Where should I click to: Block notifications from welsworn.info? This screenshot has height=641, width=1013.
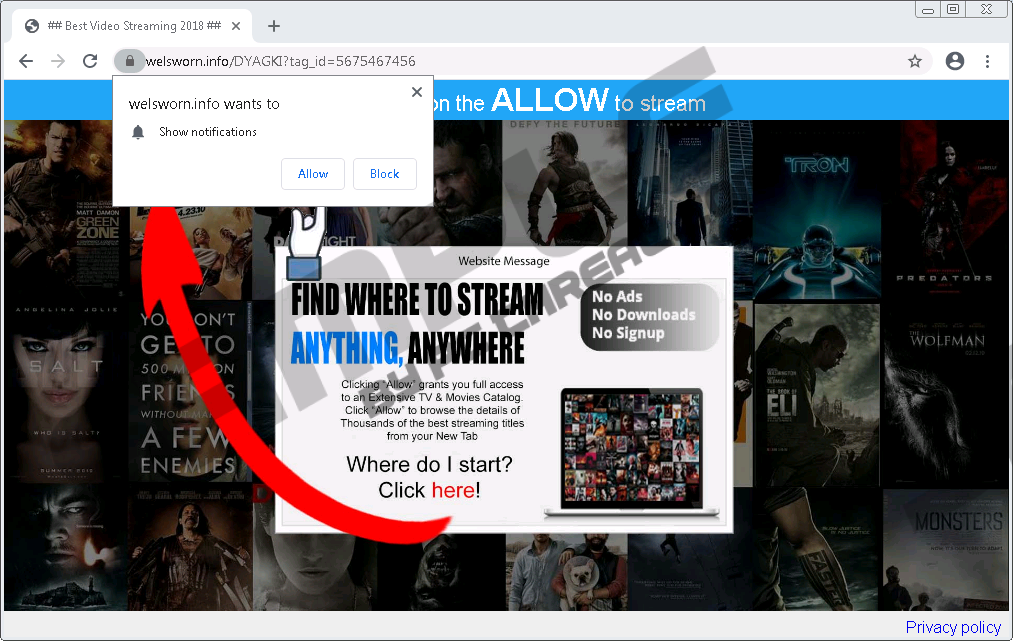pos(384,174)
